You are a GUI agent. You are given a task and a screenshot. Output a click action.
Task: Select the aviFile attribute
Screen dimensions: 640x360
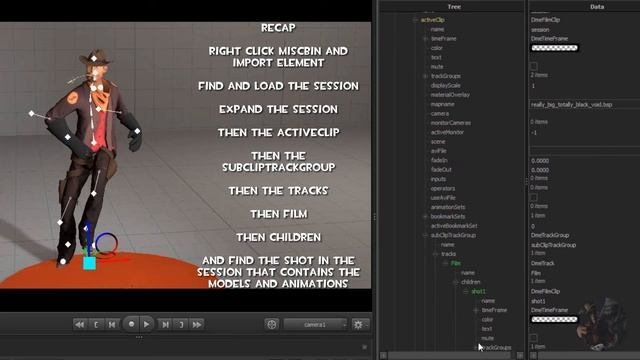click(439, 151)
